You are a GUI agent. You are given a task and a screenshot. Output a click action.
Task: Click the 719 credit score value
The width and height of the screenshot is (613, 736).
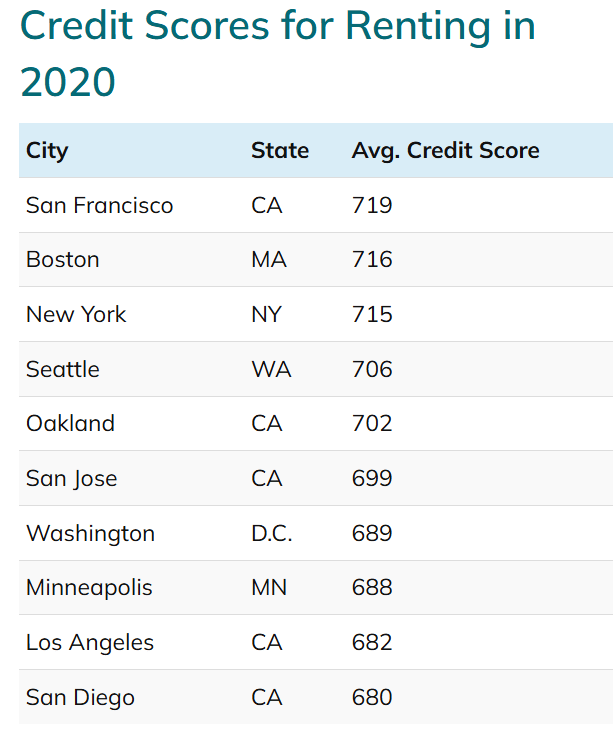coord(372,206)
